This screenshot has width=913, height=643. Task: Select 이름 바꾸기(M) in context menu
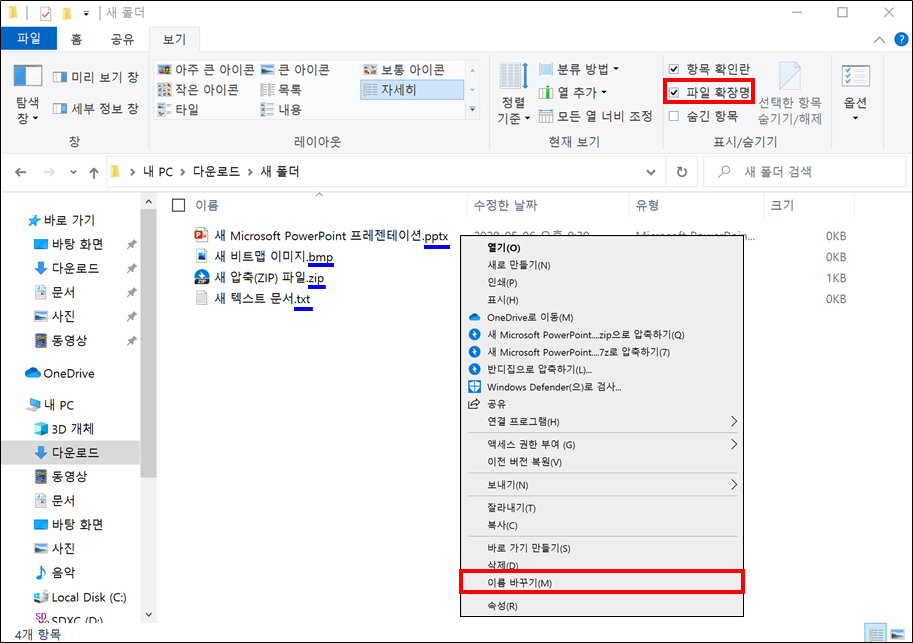(602, 582)
